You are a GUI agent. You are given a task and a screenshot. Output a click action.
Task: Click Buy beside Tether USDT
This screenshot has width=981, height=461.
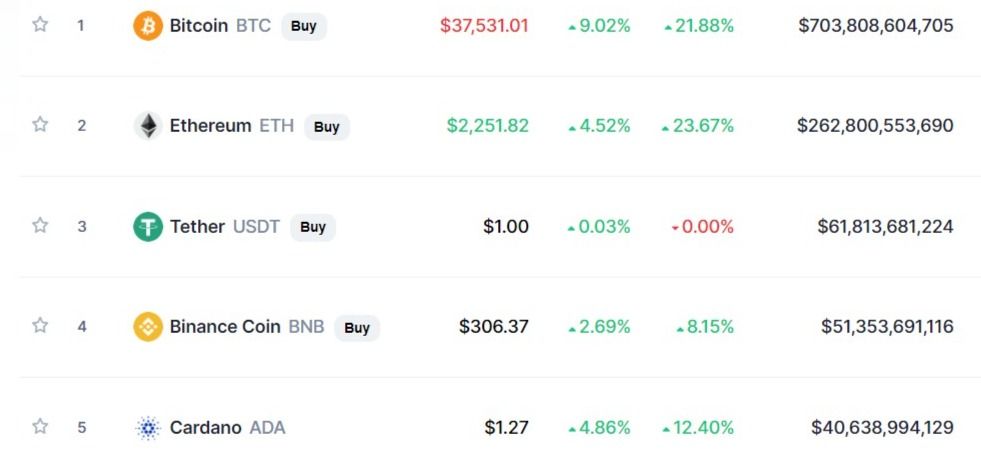313,227
